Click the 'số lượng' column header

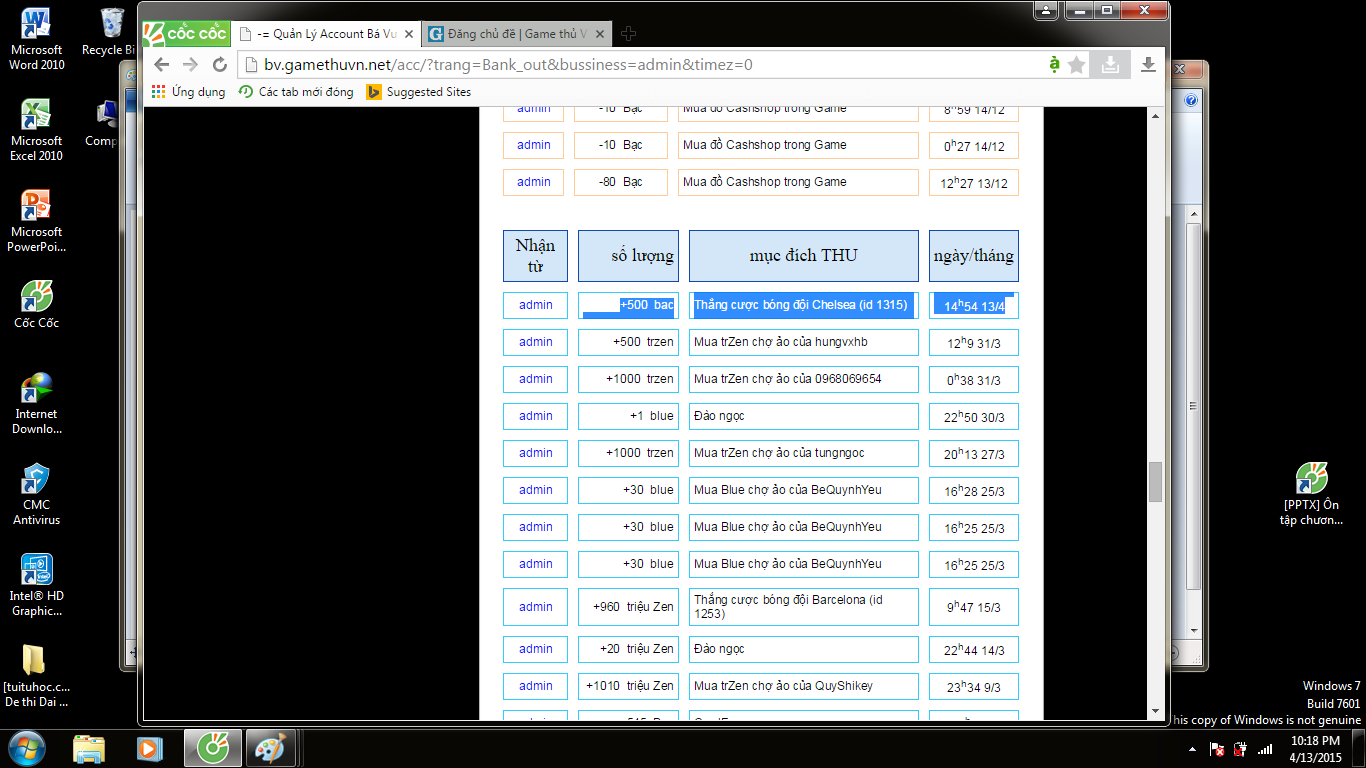628,256
